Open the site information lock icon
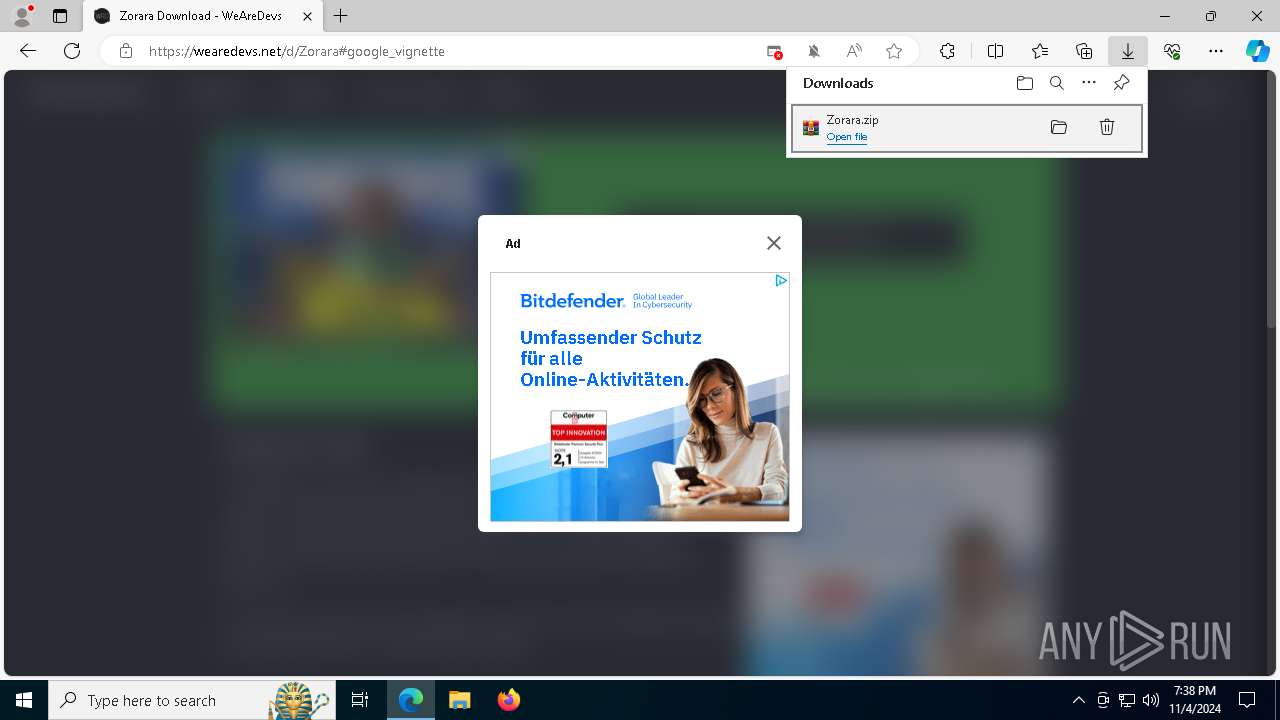The height and width of the screenshot is (720, 1280). click(126, 51)
